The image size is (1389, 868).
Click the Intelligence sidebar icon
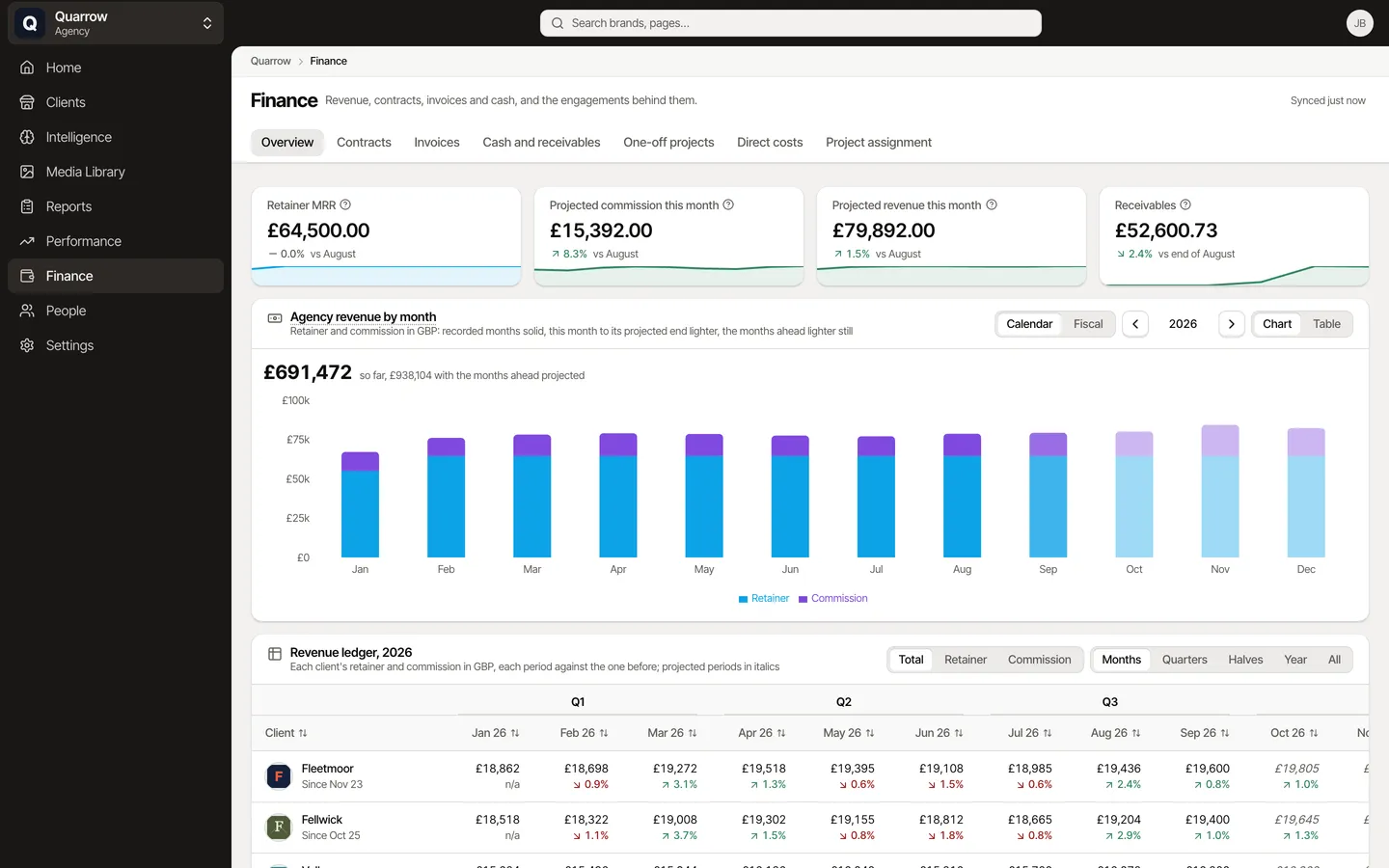(27, 137)
